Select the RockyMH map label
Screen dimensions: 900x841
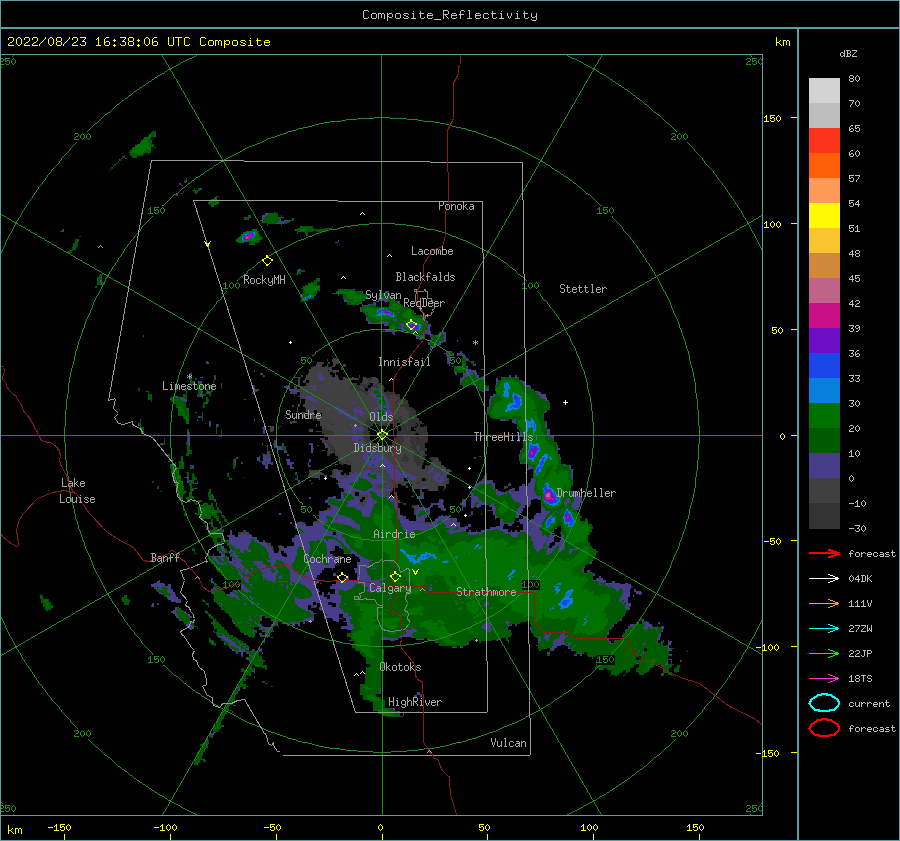pos(264,280)
